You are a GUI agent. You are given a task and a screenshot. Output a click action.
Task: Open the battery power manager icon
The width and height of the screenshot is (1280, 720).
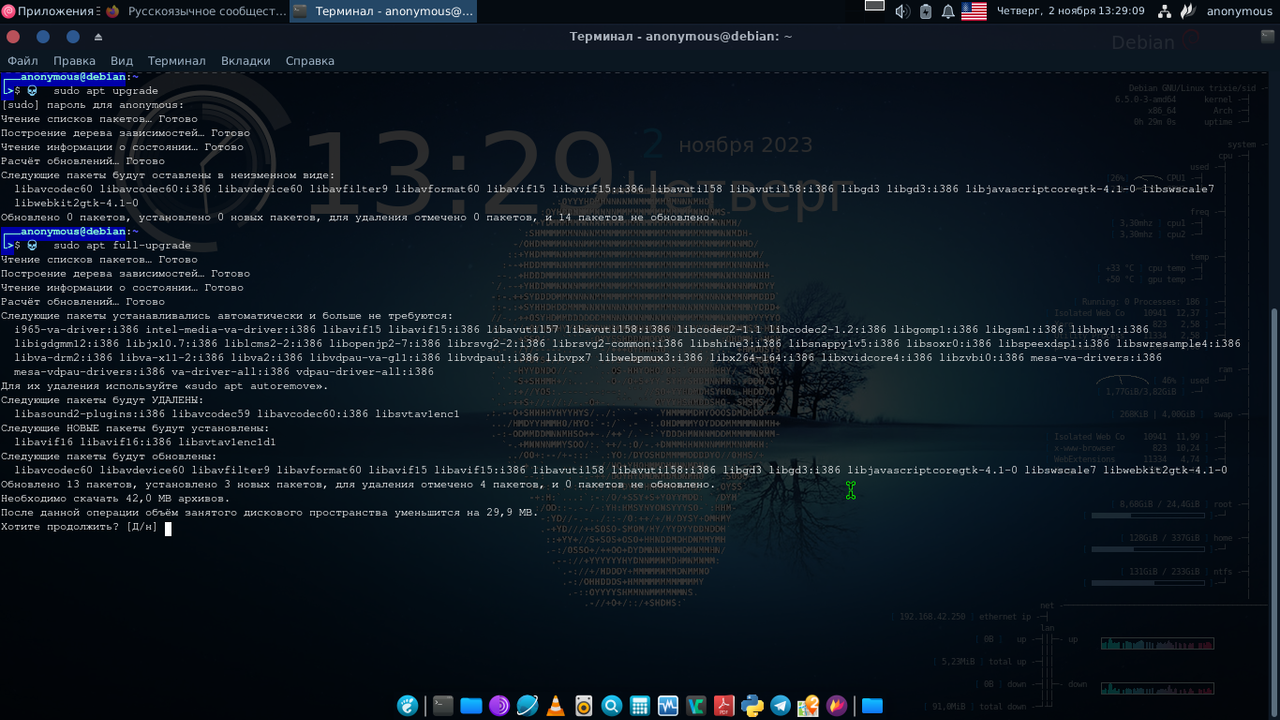click(925, 11)
